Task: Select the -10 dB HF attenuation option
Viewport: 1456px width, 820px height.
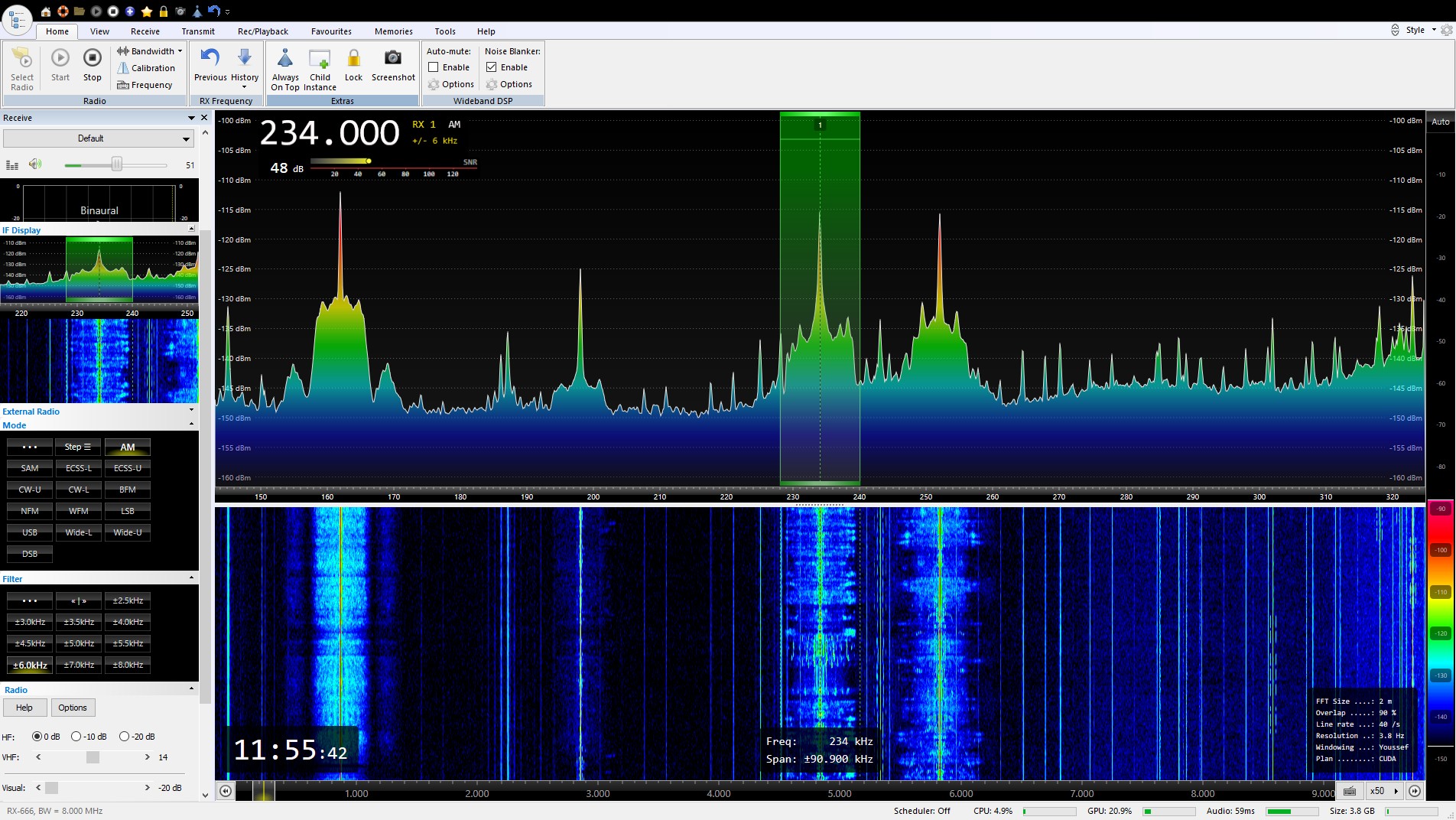Action: 76,737
